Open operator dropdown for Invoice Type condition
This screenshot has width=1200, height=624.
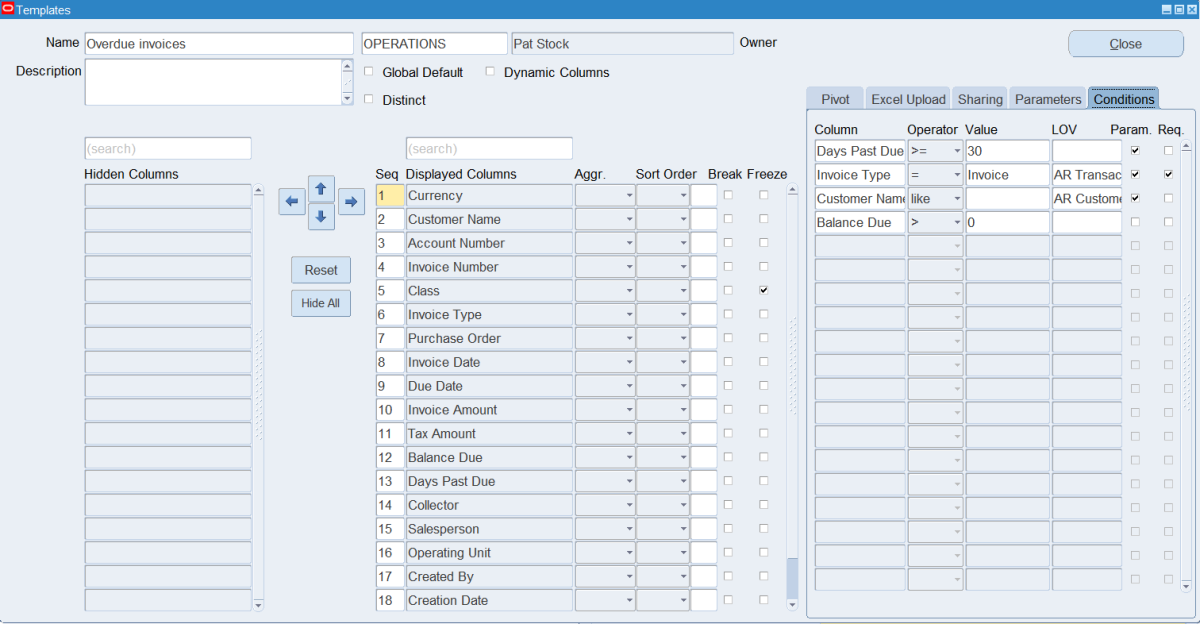pos(957,175)
